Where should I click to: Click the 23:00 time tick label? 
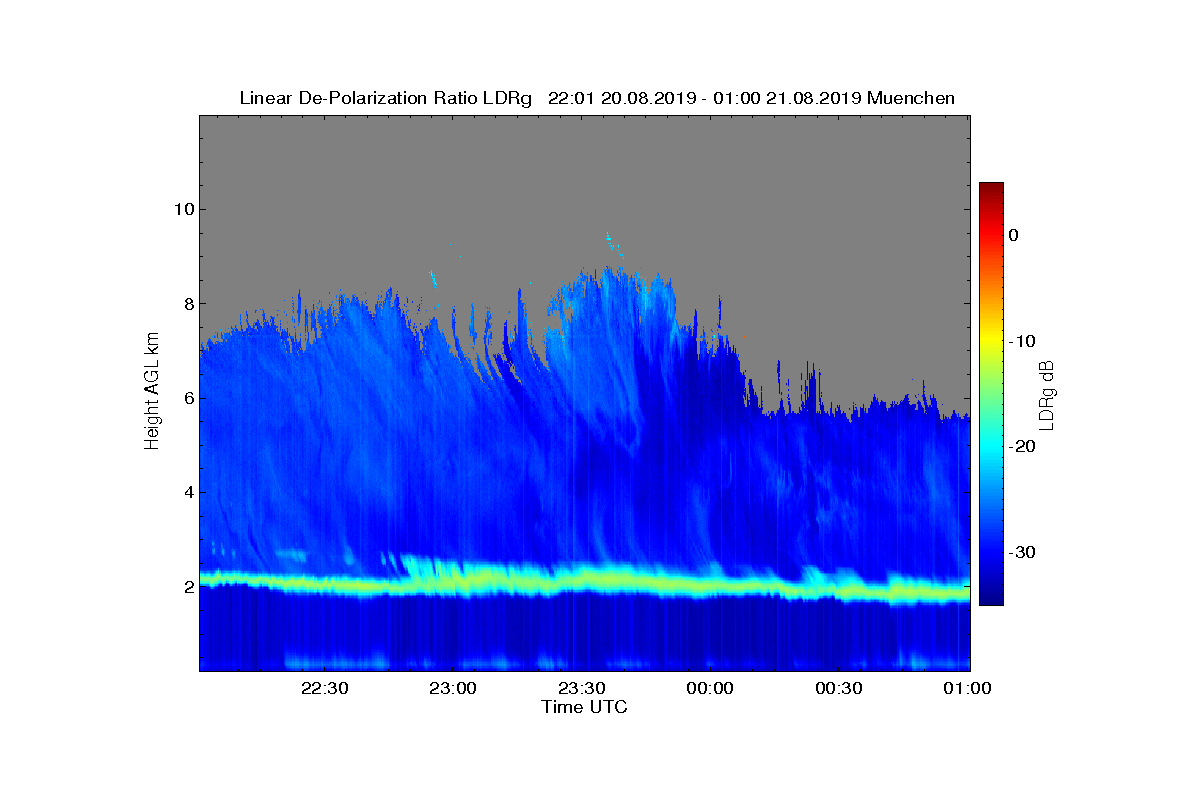[x=453, y=689]
